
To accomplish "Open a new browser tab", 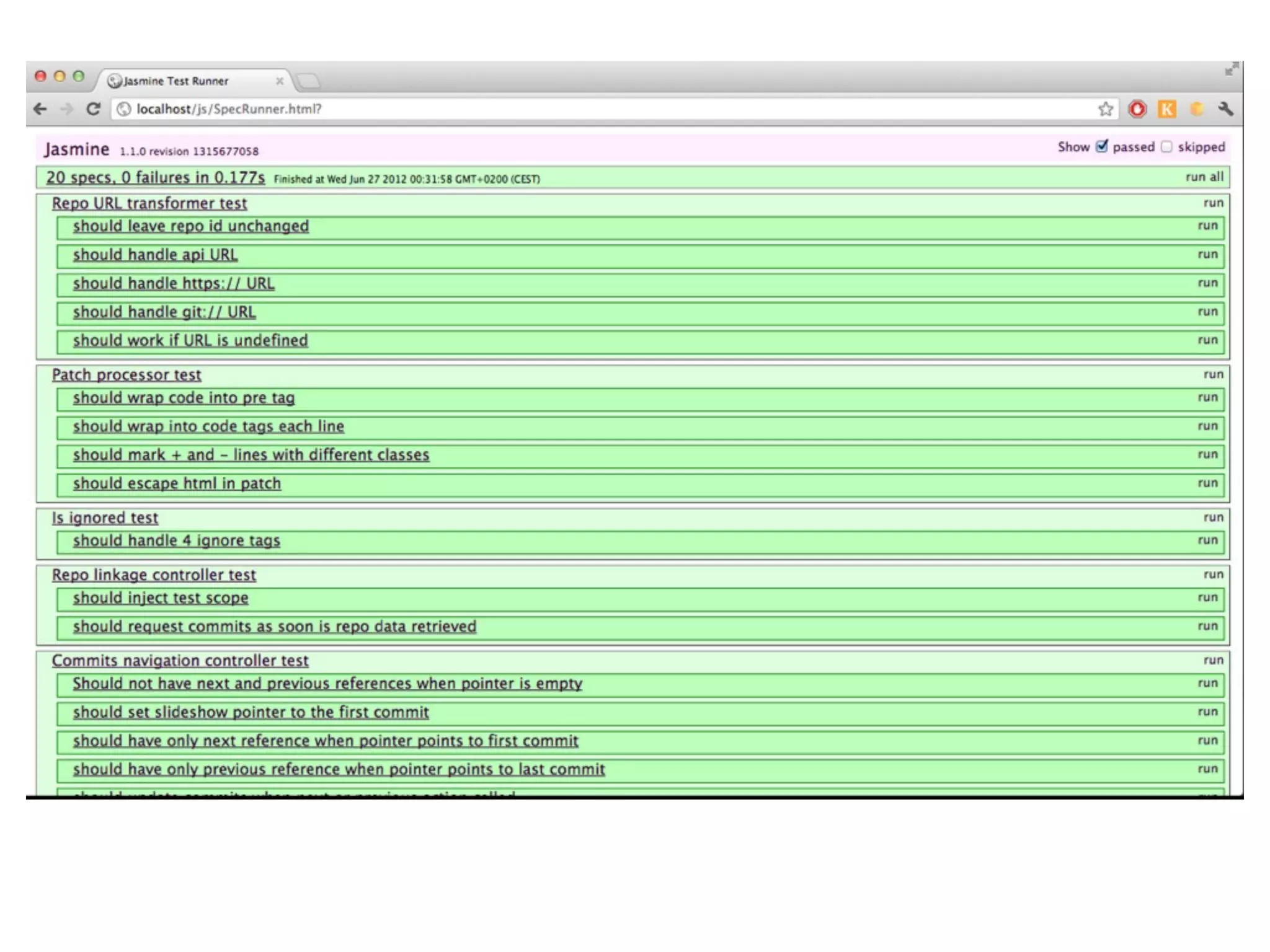I will 308,81.
